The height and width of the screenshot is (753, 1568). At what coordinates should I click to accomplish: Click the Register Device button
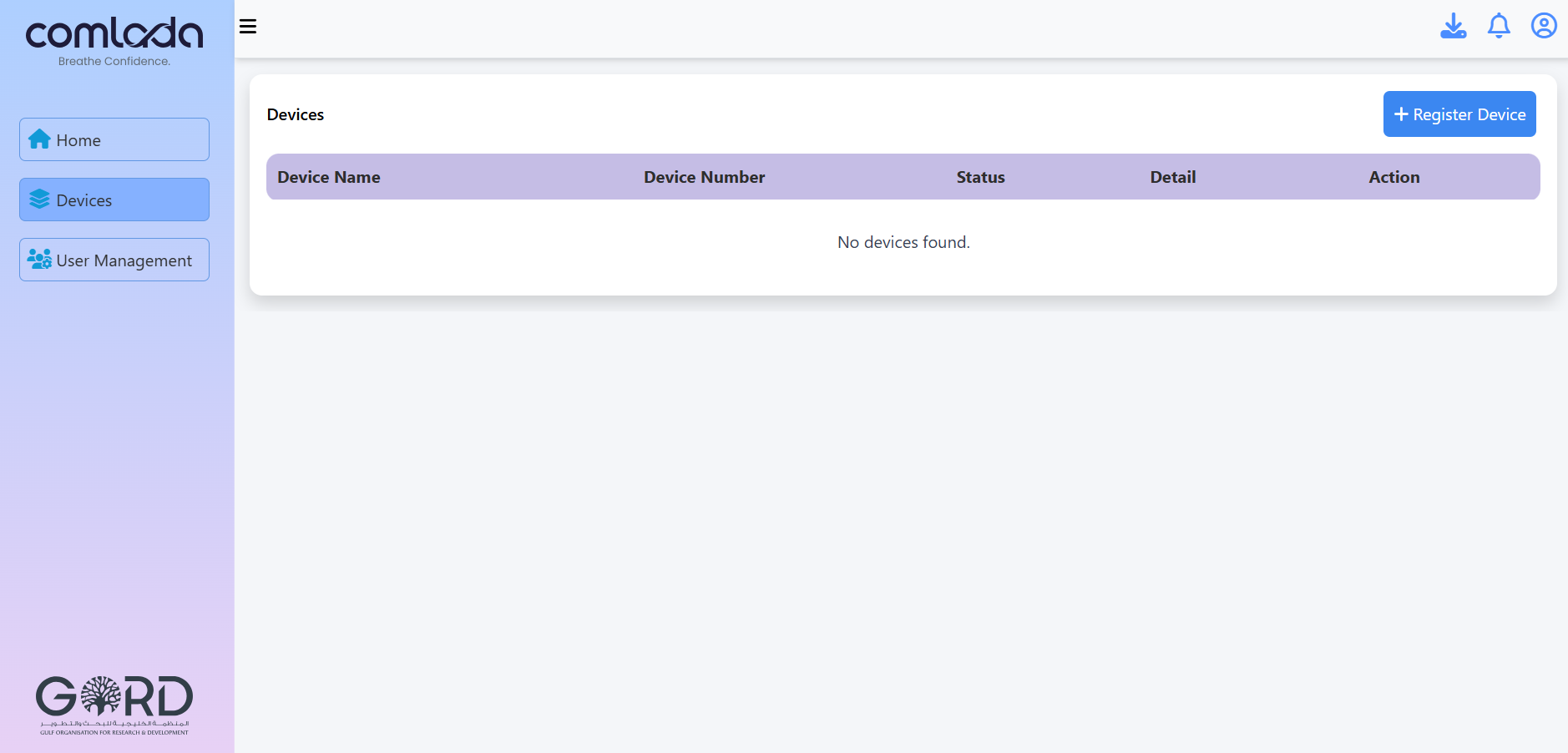pos(1458,114)
